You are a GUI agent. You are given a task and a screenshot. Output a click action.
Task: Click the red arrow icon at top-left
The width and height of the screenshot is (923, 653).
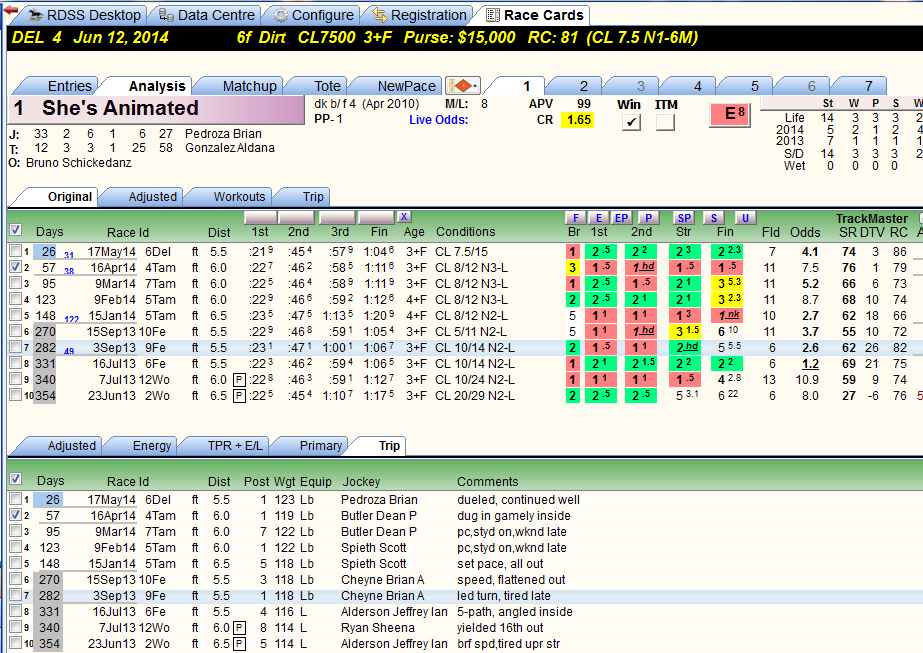pos(11,10)
